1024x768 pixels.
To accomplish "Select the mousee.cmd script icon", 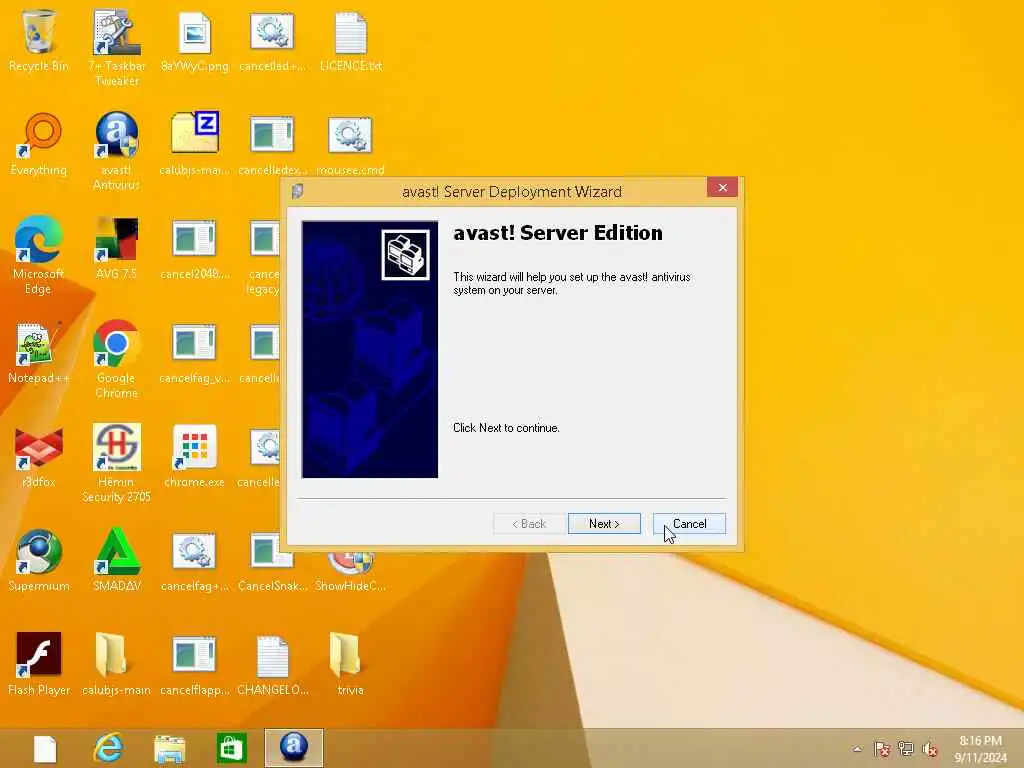I will pyautogui.click(x=351, y=144).
